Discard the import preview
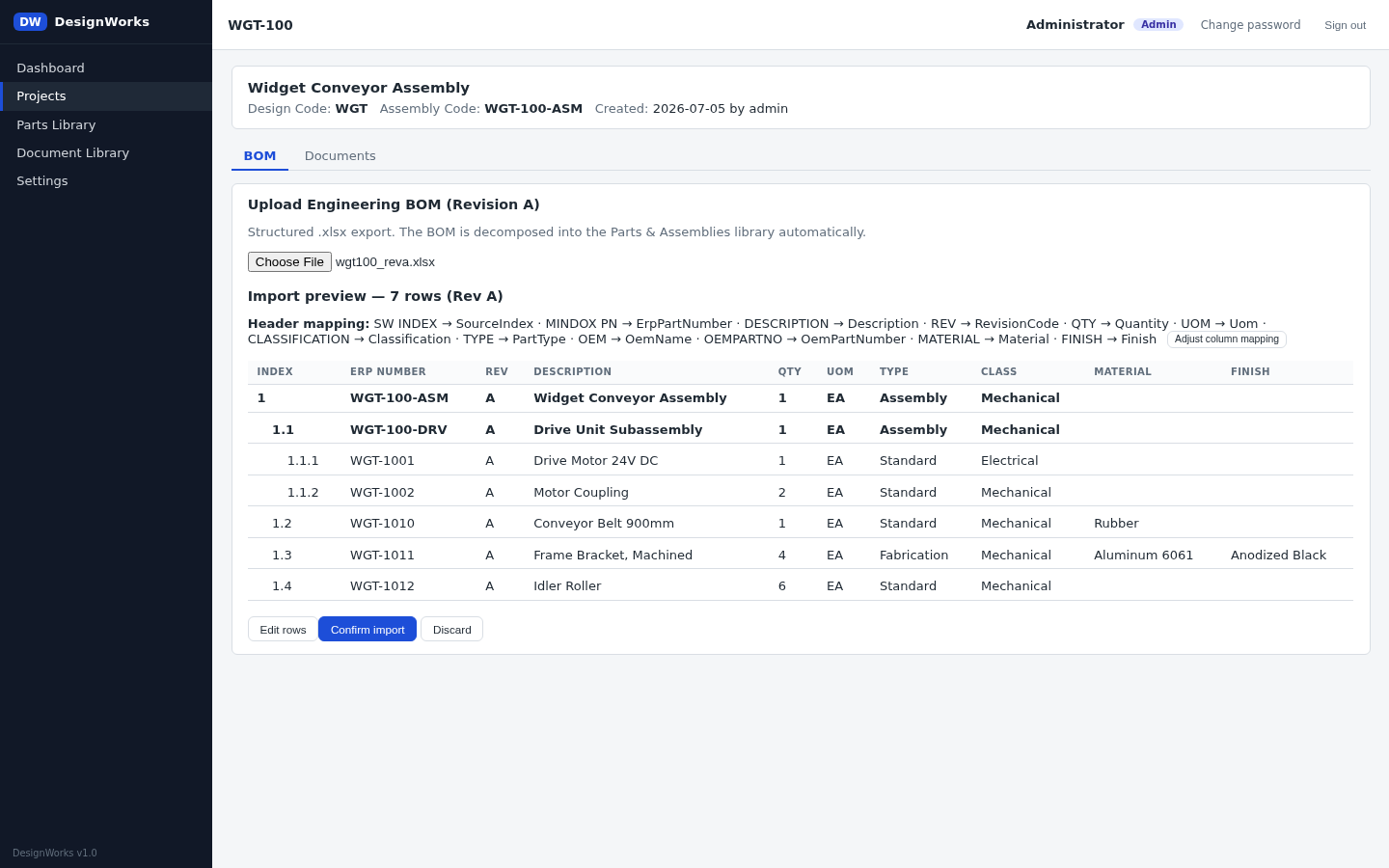 click(x=451, y=629)
